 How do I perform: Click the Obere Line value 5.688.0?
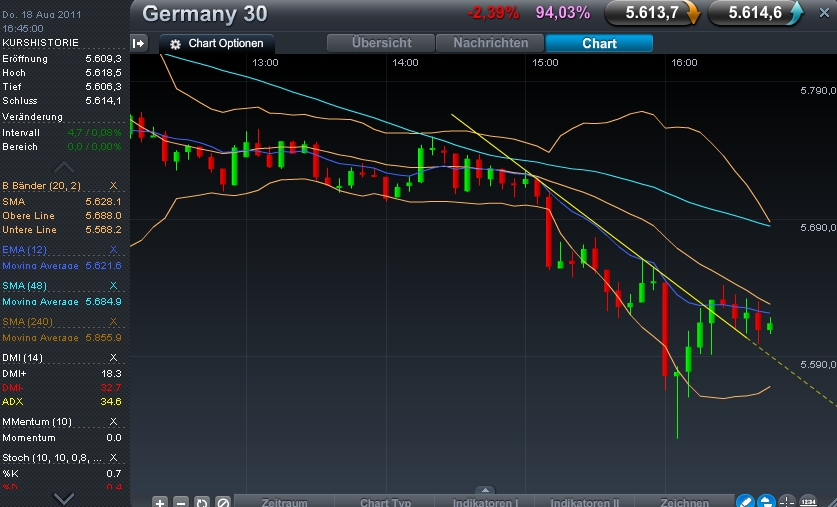104,216
